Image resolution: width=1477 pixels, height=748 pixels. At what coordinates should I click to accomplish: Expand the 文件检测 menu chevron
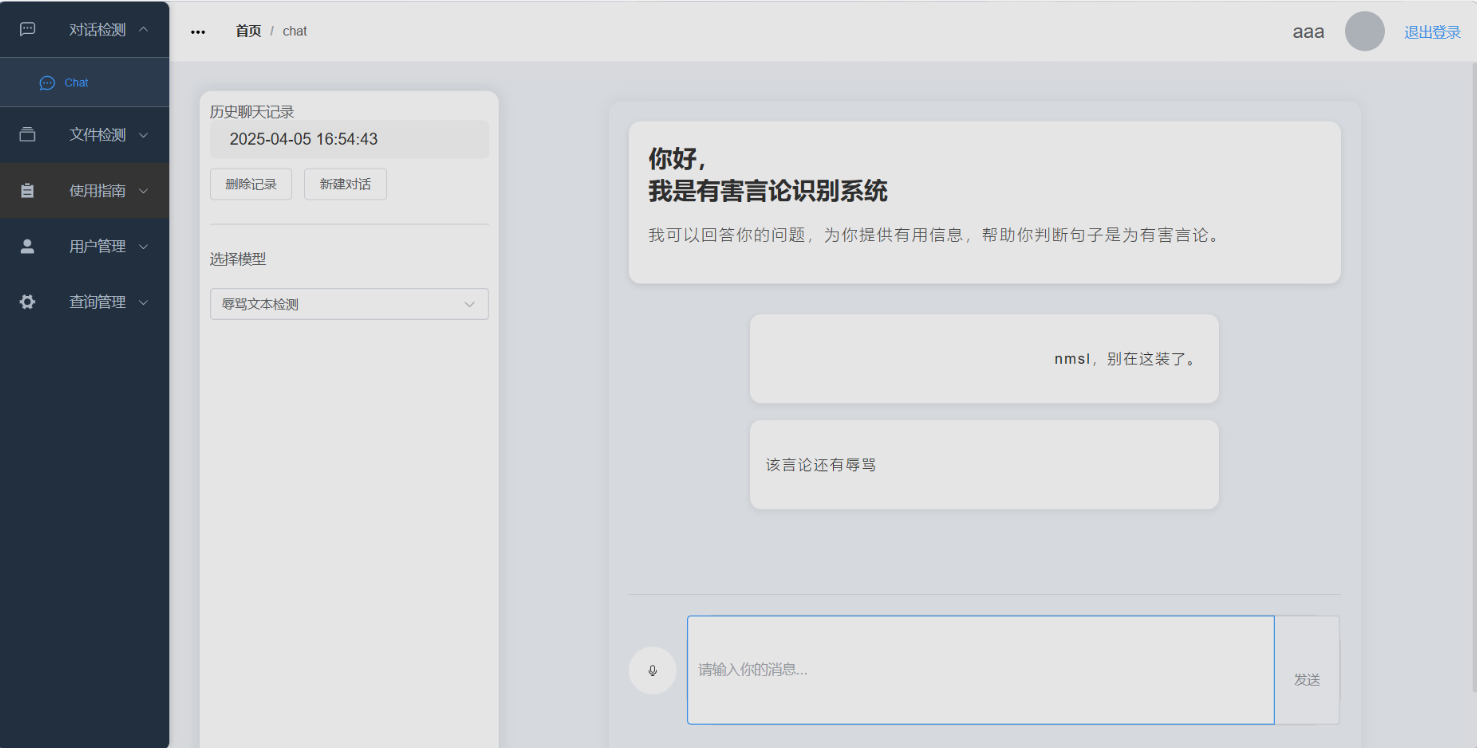click(143, 135)
